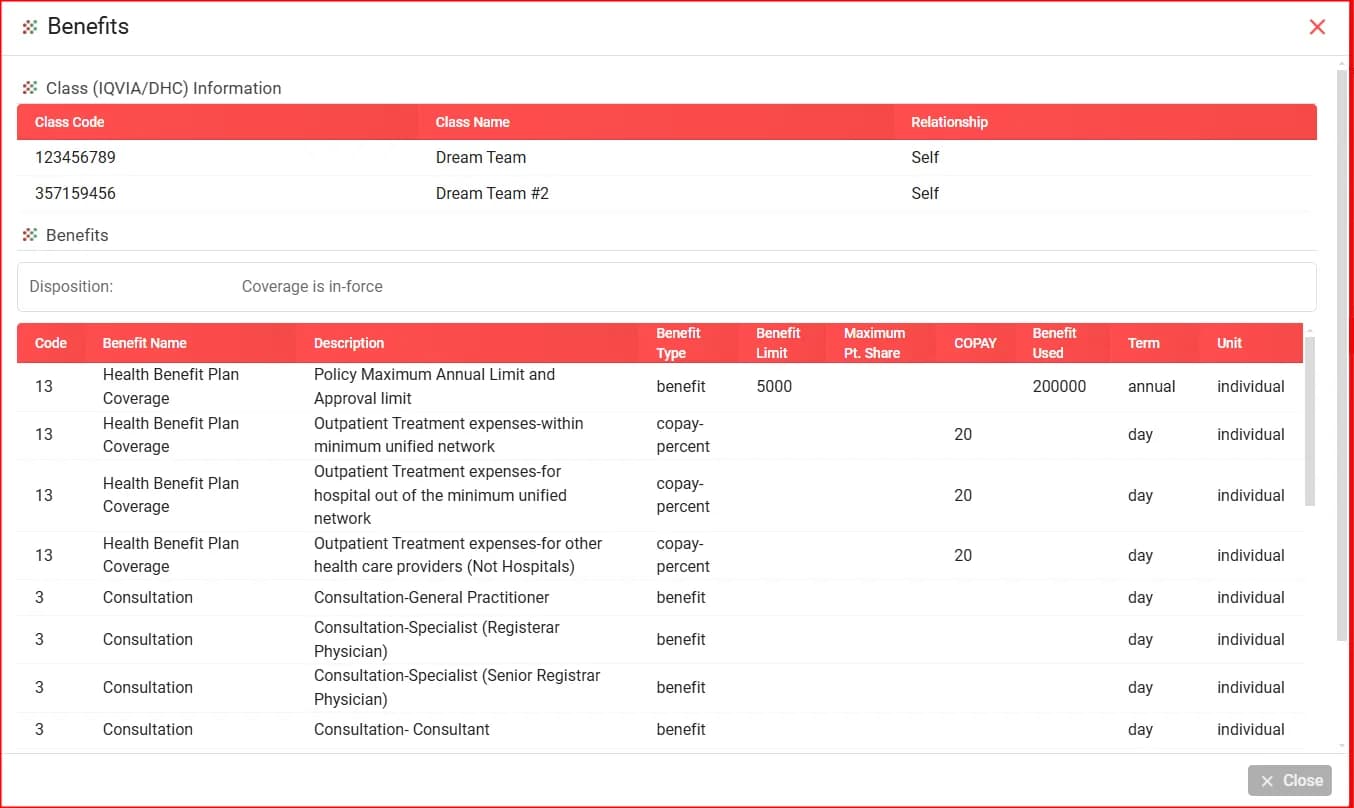This screenshot has width=1354, height=808.
Task: Select class code 123456789
Action: click(x=75, y=157)
